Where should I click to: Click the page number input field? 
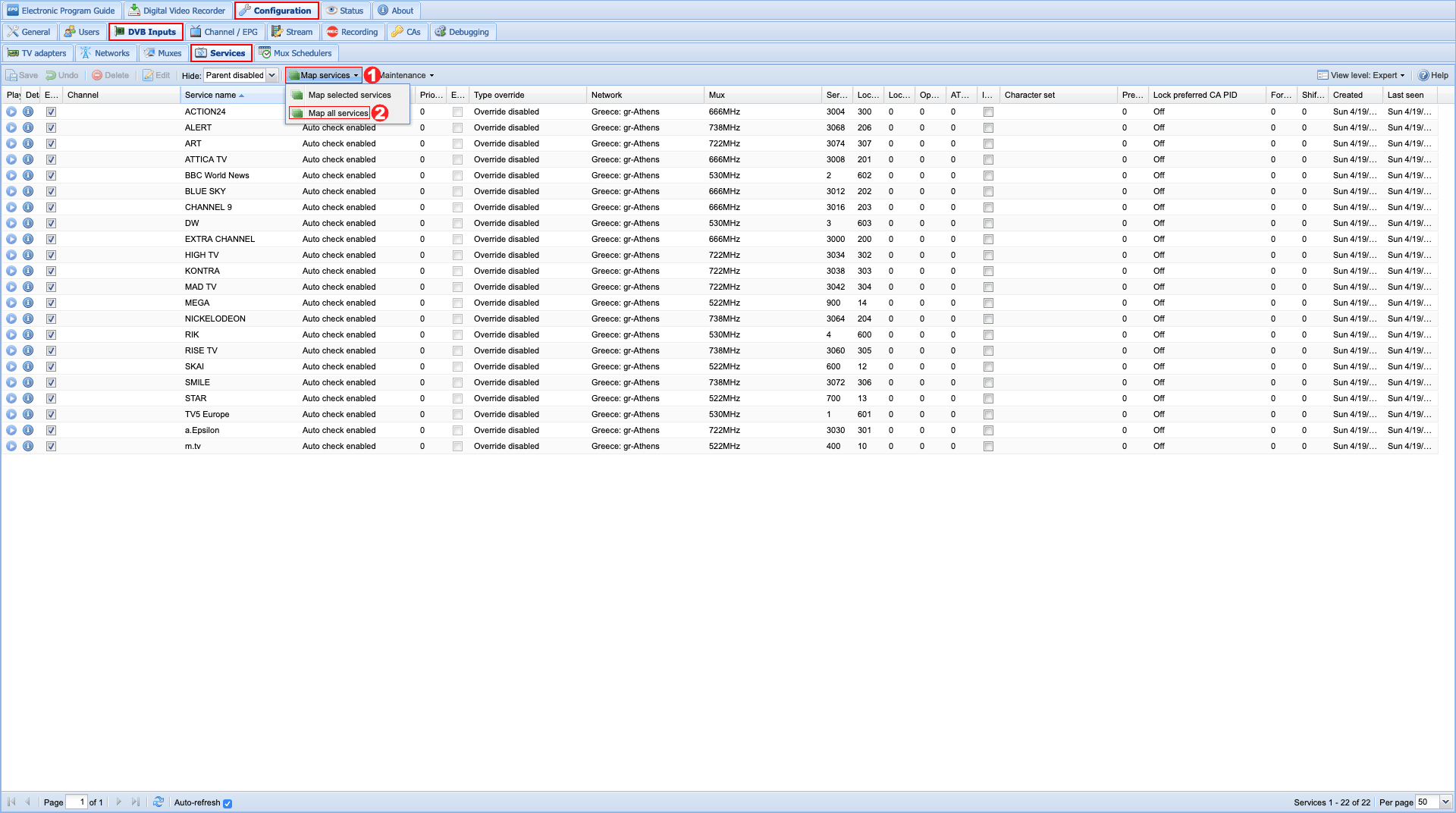(77, 802)
